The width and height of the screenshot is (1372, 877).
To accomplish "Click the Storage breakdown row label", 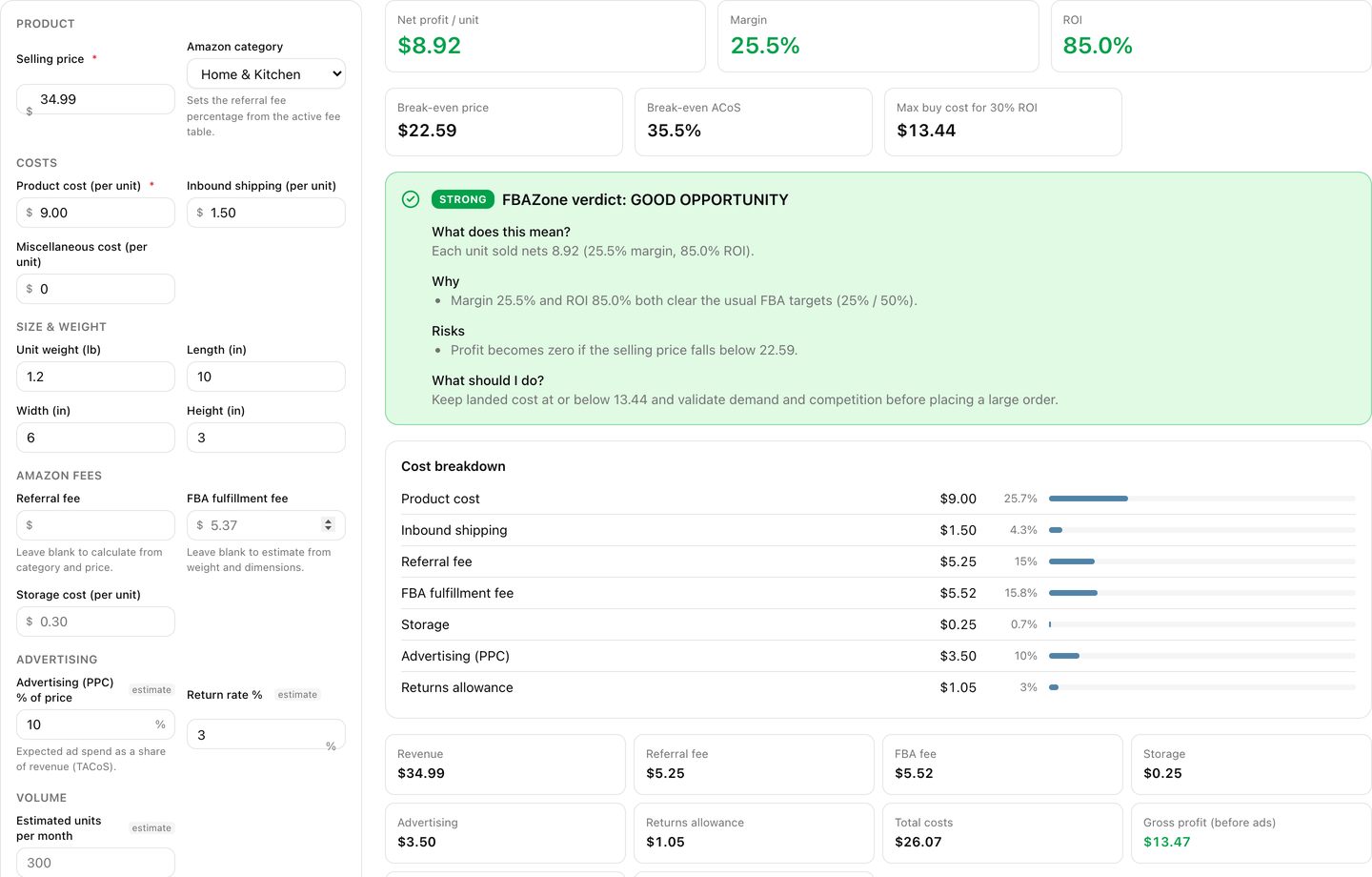I will pos(425,624).
